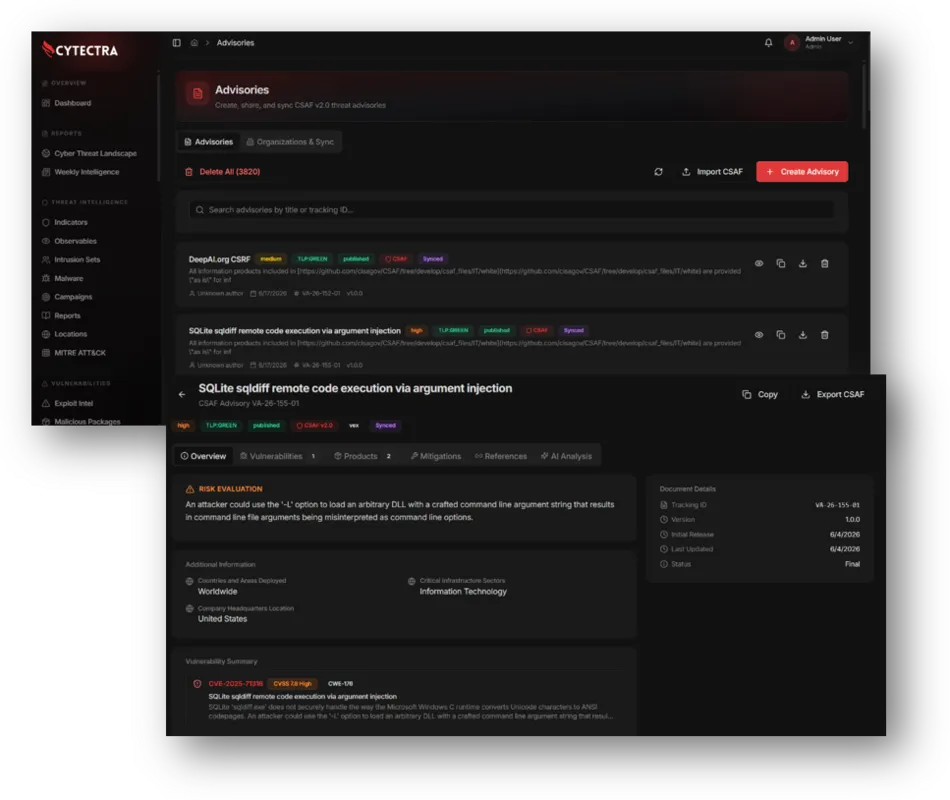Open the Admin User account dropdown
Viewport: 950px width, 800px height.
(819, 42)
